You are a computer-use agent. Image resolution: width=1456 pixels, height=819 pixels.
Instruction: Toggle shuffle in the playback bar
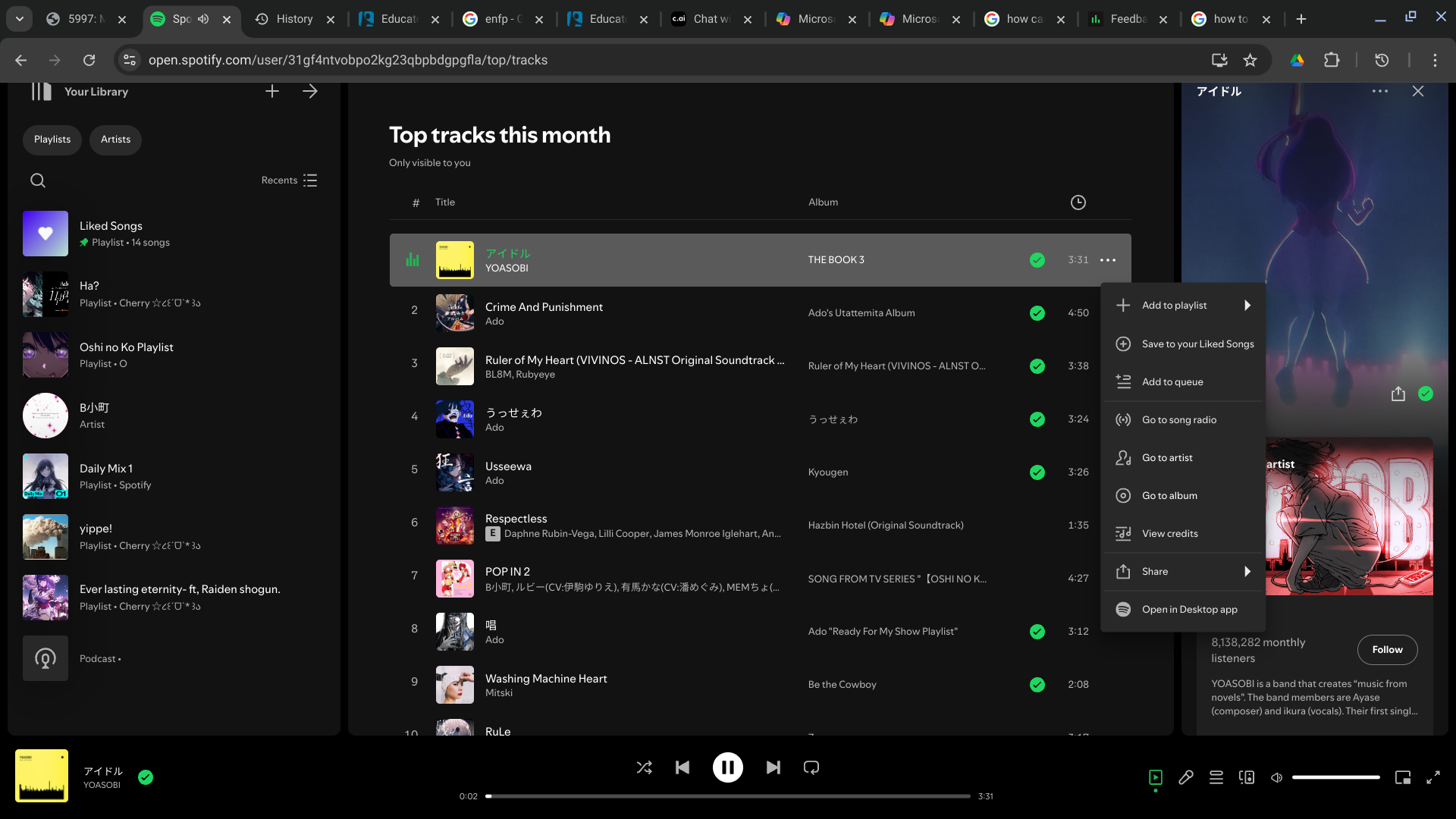coord(644,767)
